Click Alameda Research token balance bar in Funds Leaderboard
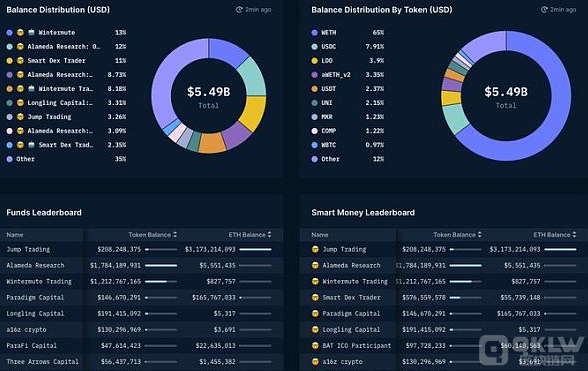This screenshot has height=371, width=588. (x=161, y=266)
